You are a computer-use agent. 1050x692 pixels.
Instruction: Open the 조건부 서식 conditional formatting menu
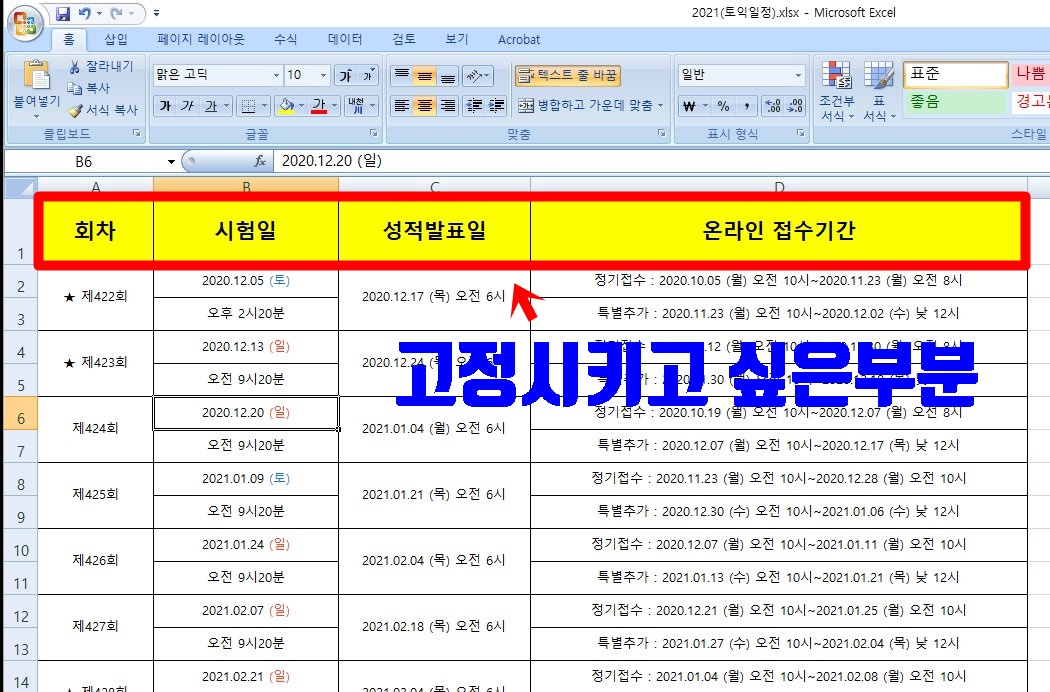click(x=837, y=90)
